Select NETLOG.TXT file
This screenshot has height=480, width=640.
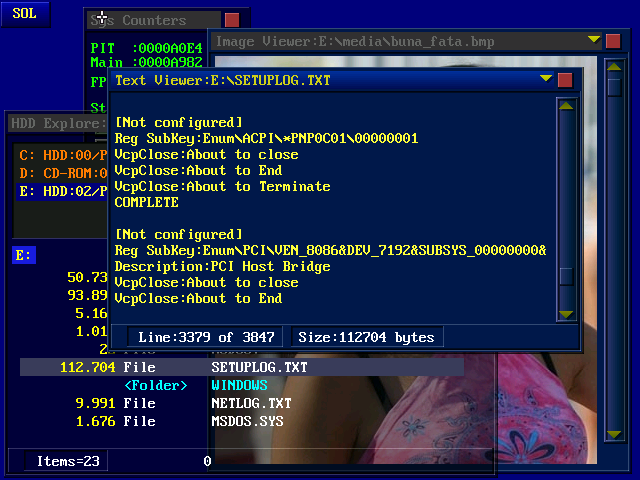pyautogui.click(x=251, y=403)
